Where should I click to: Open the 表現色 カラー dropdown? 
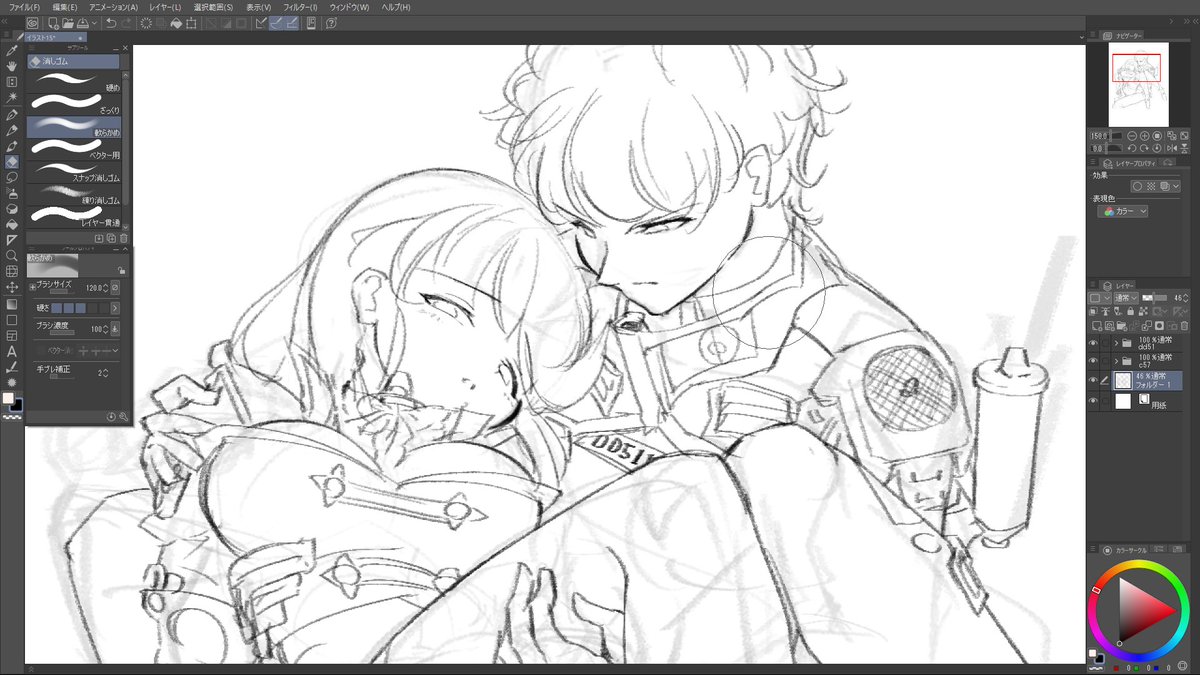pyautogui.click(x=1123, y=212)
